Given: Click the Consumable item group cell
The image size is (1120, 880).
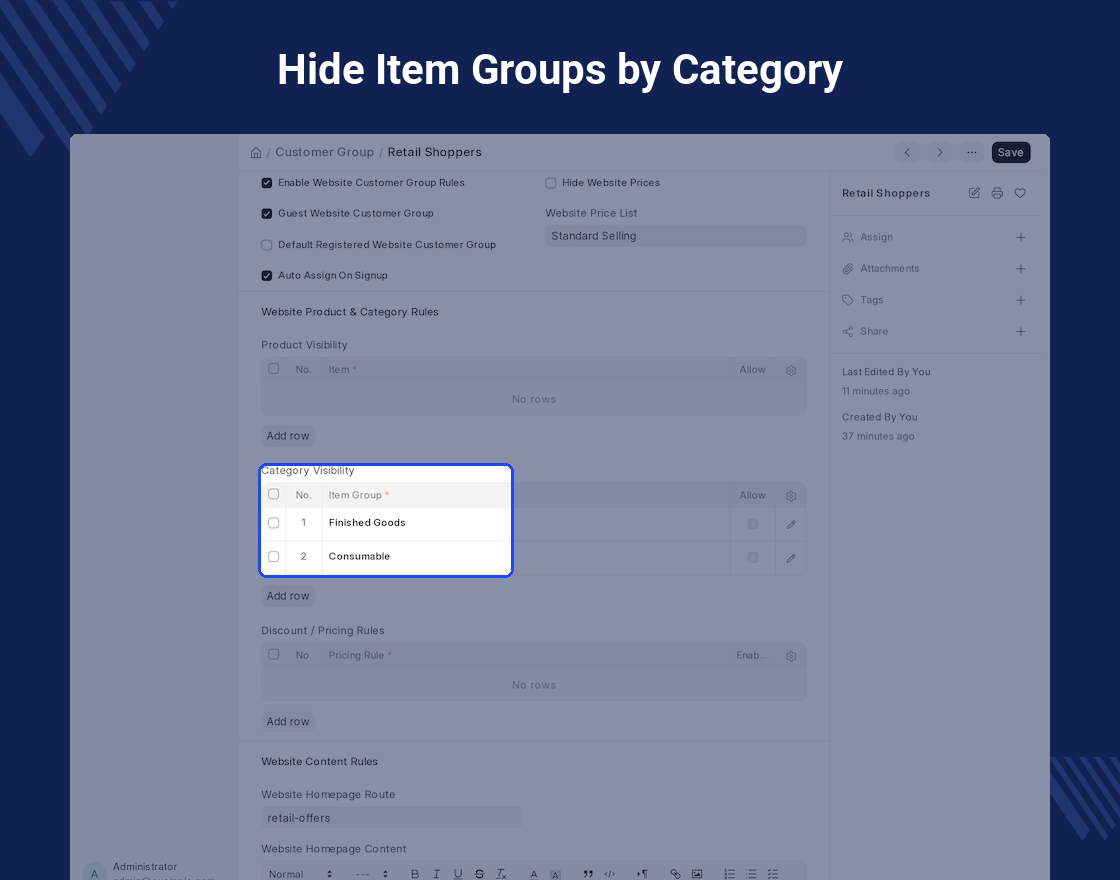Looking at the screenshot, I should (526, 558).
